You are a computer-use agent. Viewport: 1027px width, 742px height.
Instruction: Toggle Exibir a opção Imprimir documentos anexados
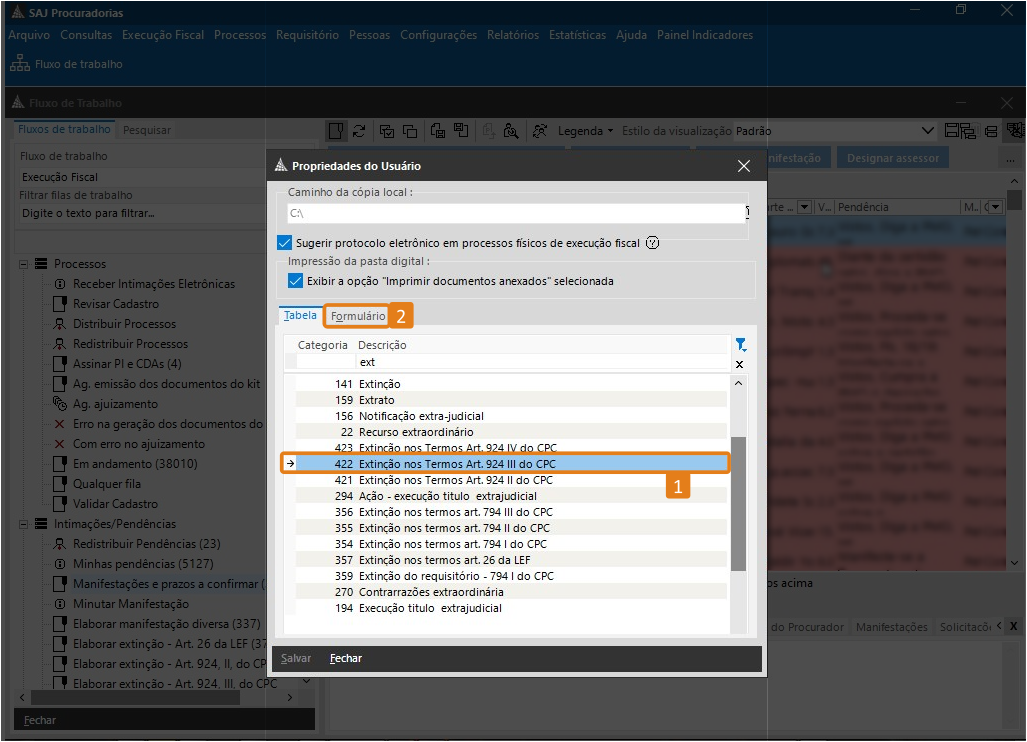coord(295,281)
